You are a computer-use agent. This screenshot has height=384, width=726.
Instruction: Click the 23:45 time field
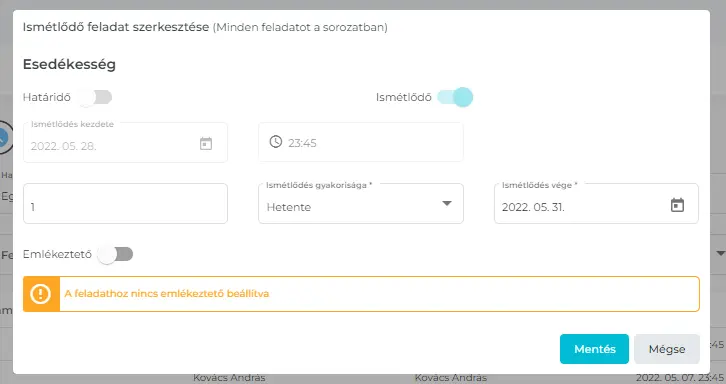pyautogui.click(x=361, y=142)
